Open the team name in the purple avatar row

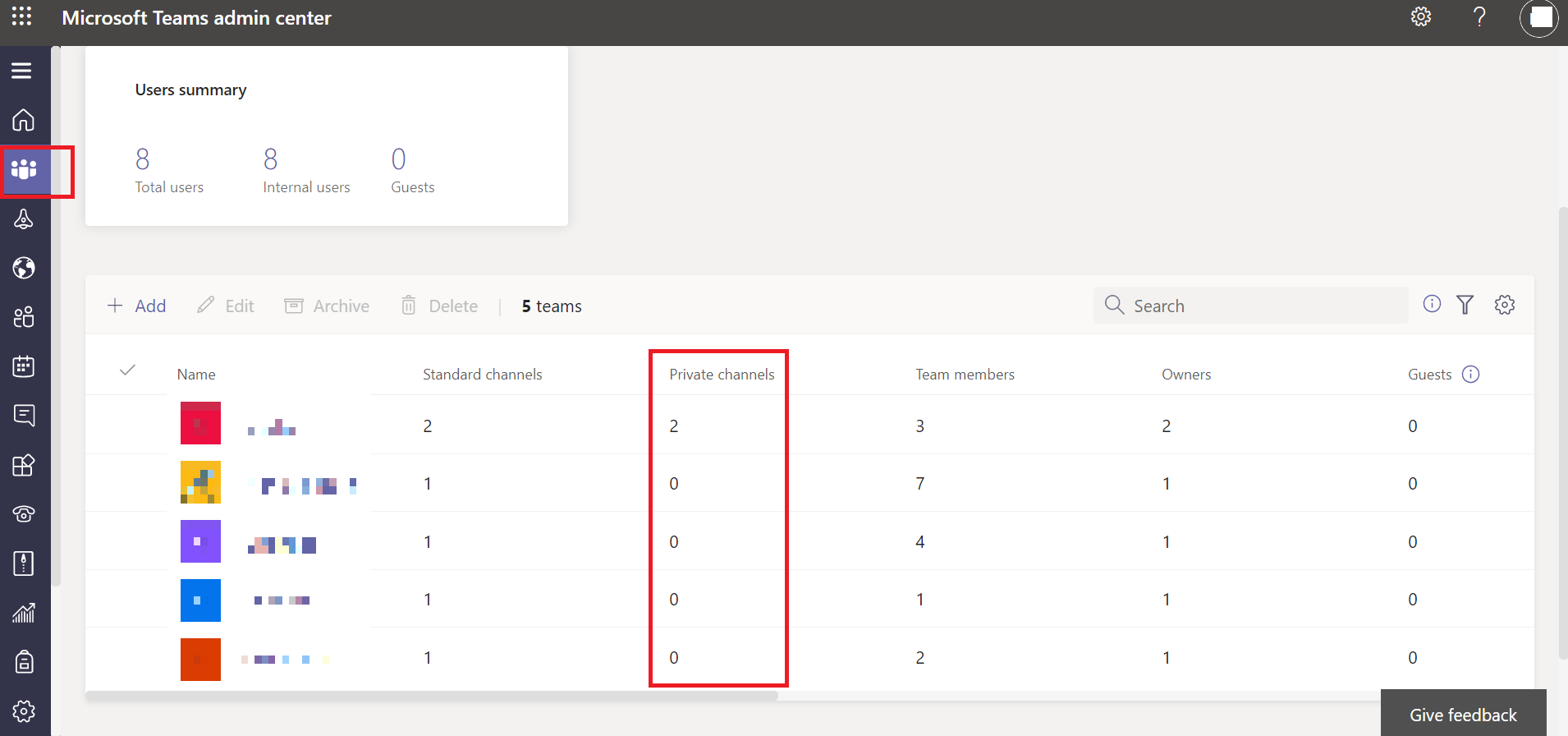pyautogui.click(x=282, y=545)
